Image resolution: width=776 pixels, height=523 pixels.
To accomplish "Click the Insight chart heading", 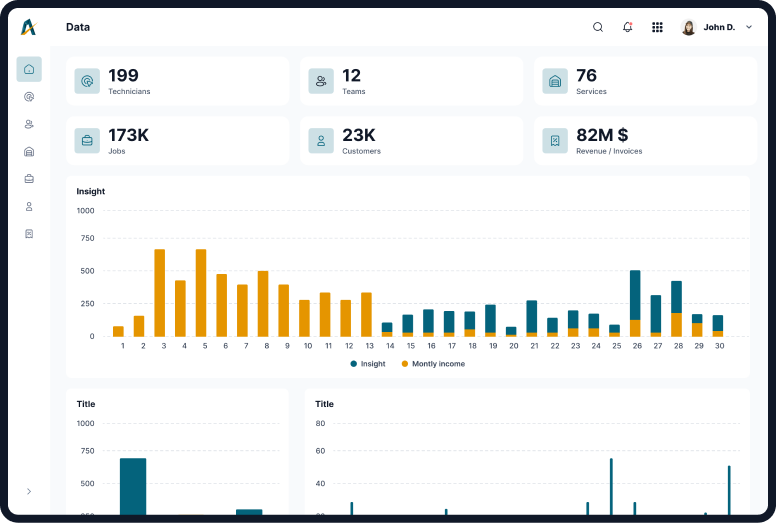I will [x=91, y=191].
